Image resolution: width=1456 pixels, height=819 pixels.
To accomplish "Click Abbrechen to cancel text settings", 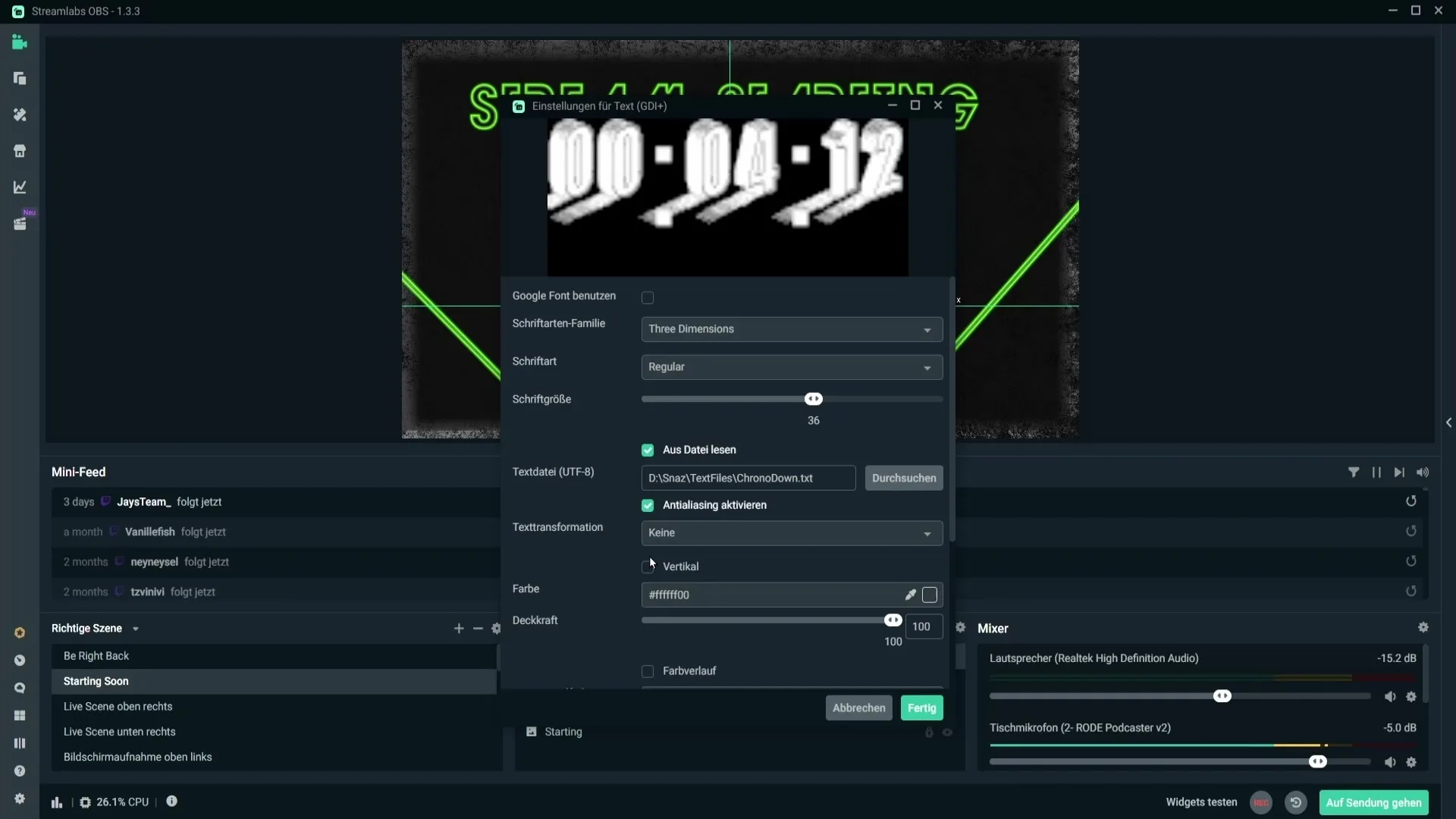I will (x=858, y=708).
